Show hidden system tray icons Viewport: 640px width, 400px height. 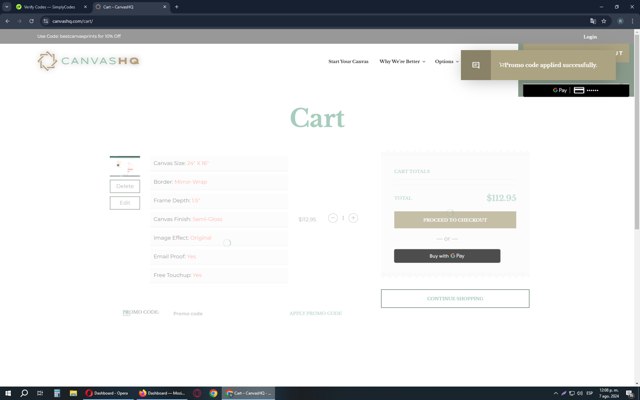pos(556,393)
